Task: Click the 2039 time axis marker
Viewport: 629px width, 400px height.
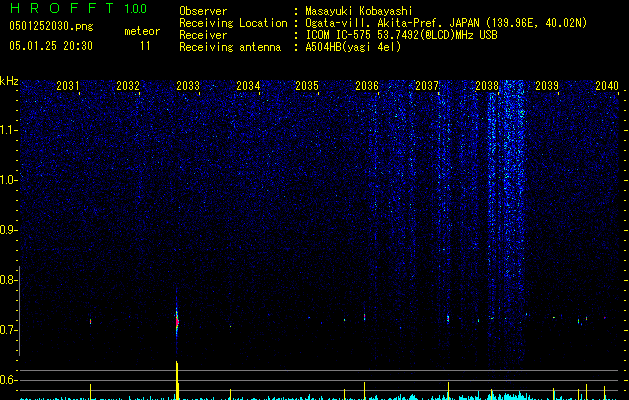Action: 547,86
